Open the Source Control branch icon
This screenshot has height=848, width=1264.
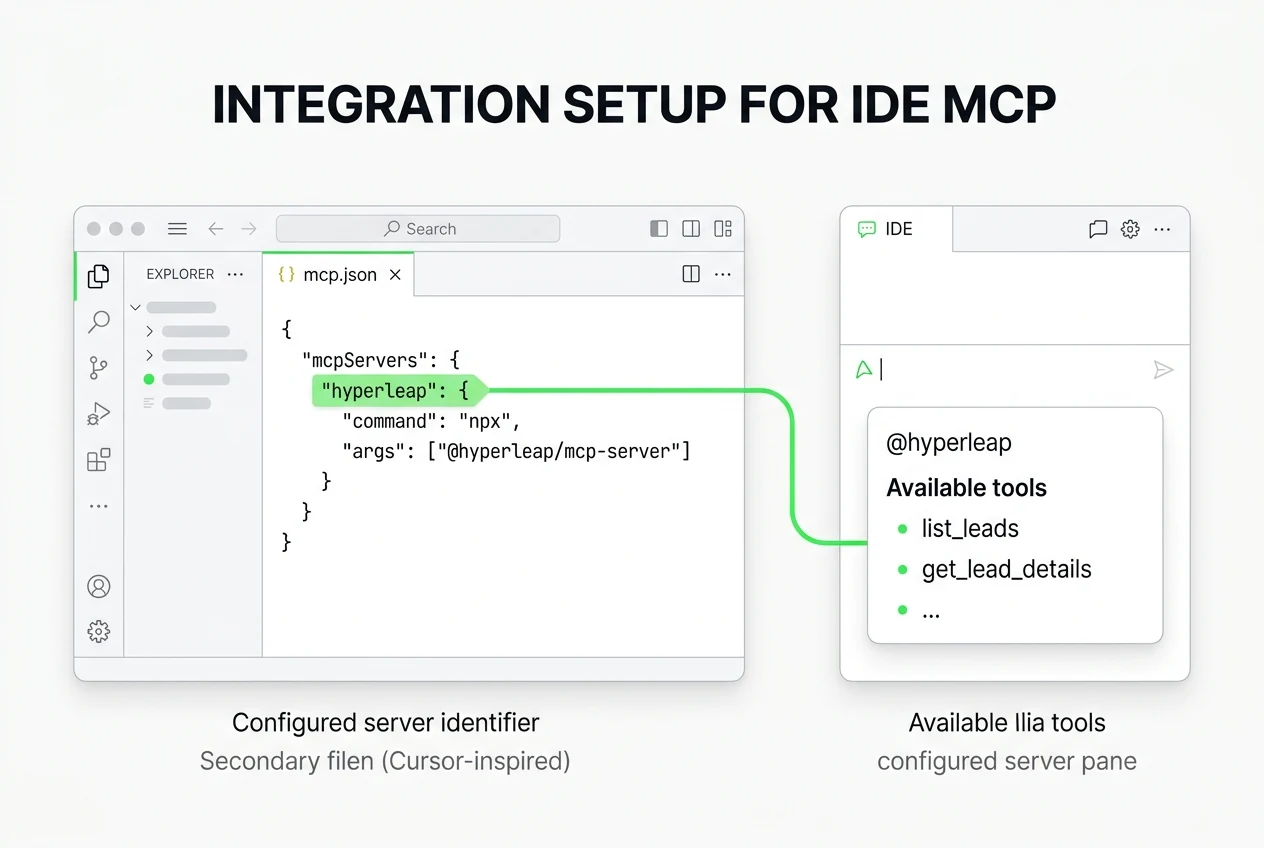click(x=98, y=368)
